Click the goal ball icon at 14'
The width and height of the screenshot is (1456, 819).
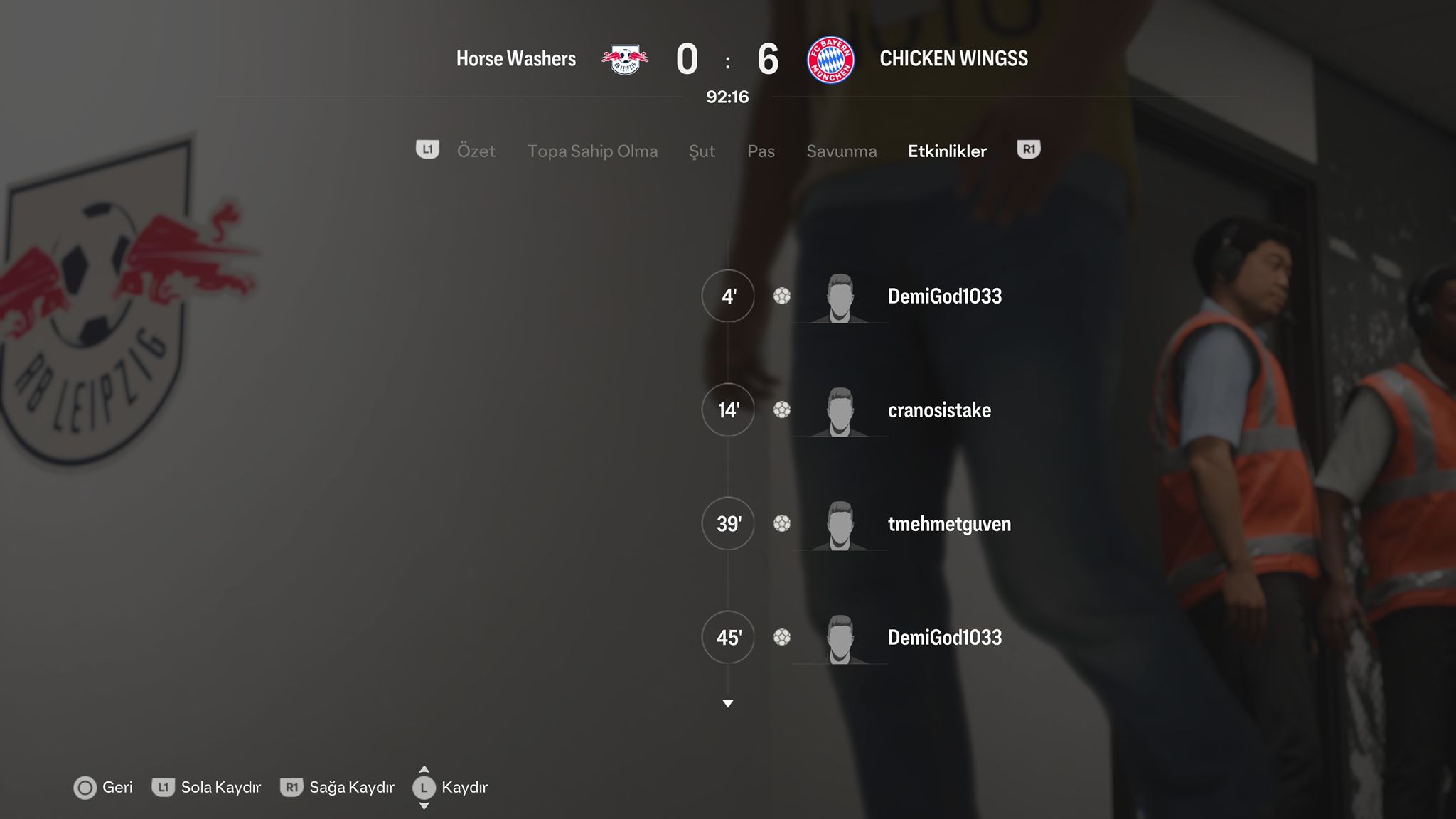[782, 409]
